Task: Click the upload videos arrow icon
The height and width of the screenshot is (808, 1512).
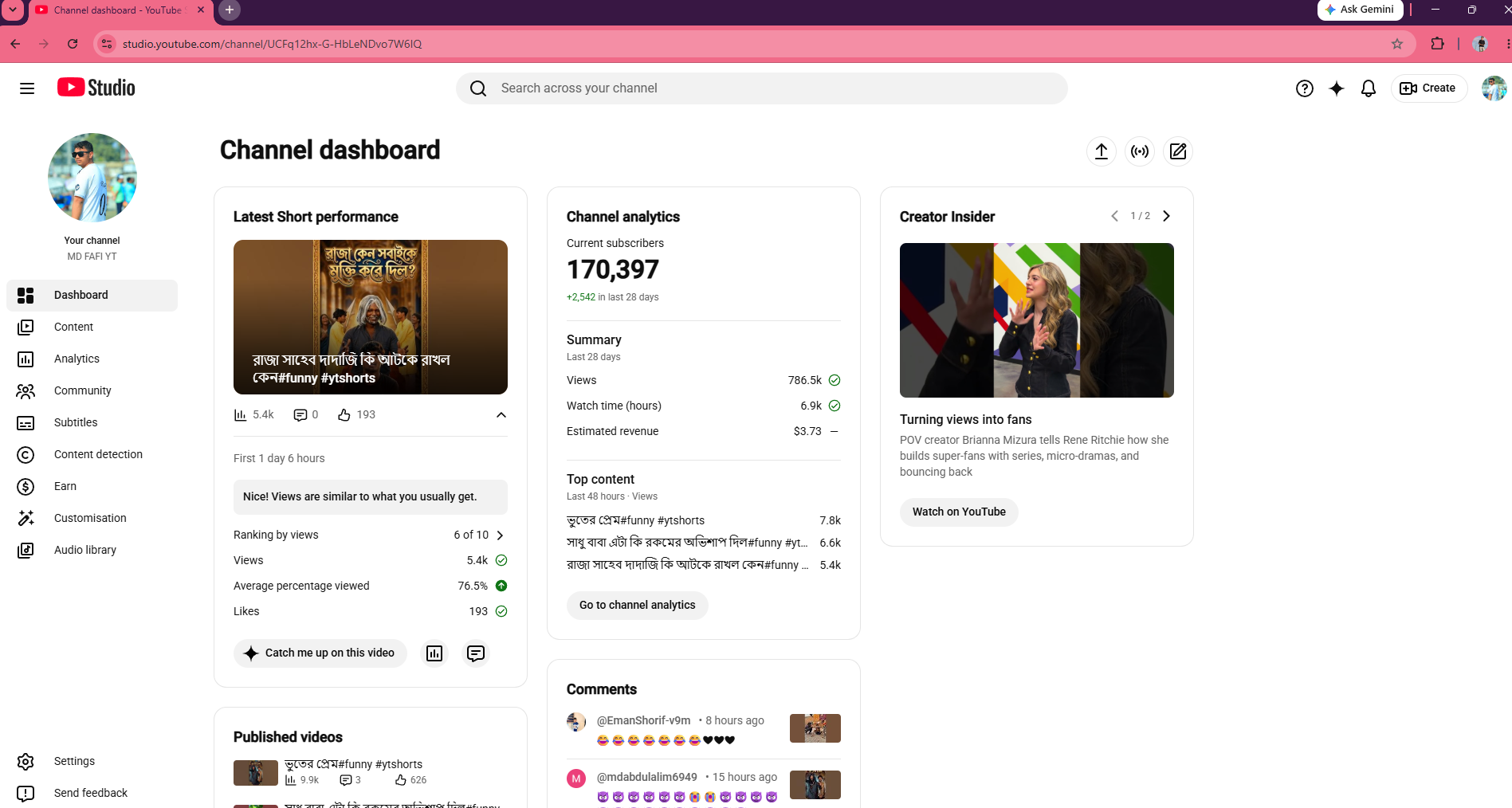Action: 1102,151
